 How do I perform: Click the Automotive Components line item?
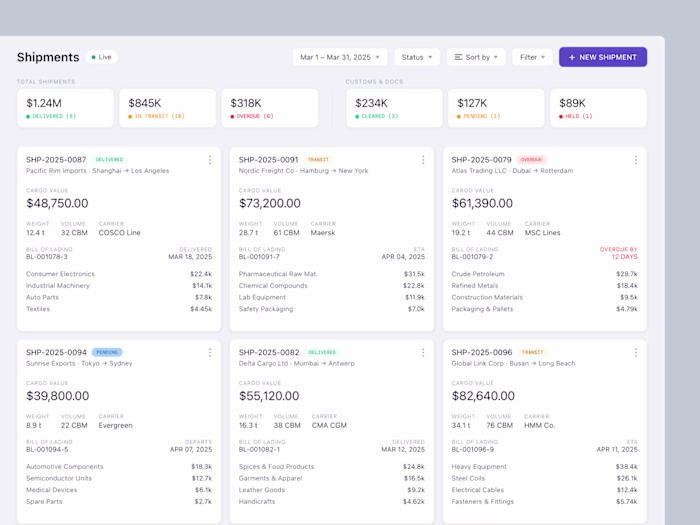pyautogui.click(x=119, y=467)
